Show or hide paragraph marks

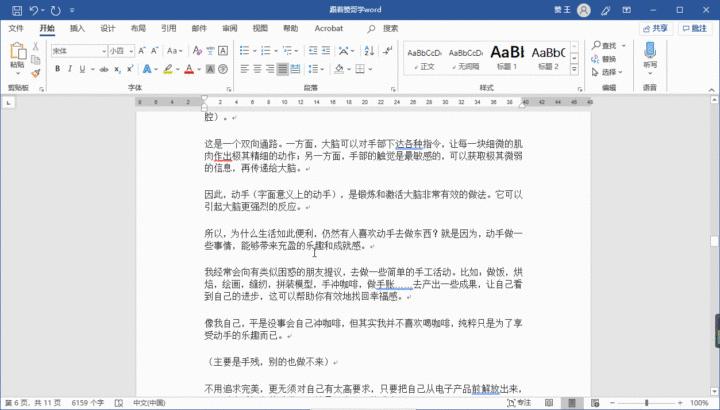(388, 51)
